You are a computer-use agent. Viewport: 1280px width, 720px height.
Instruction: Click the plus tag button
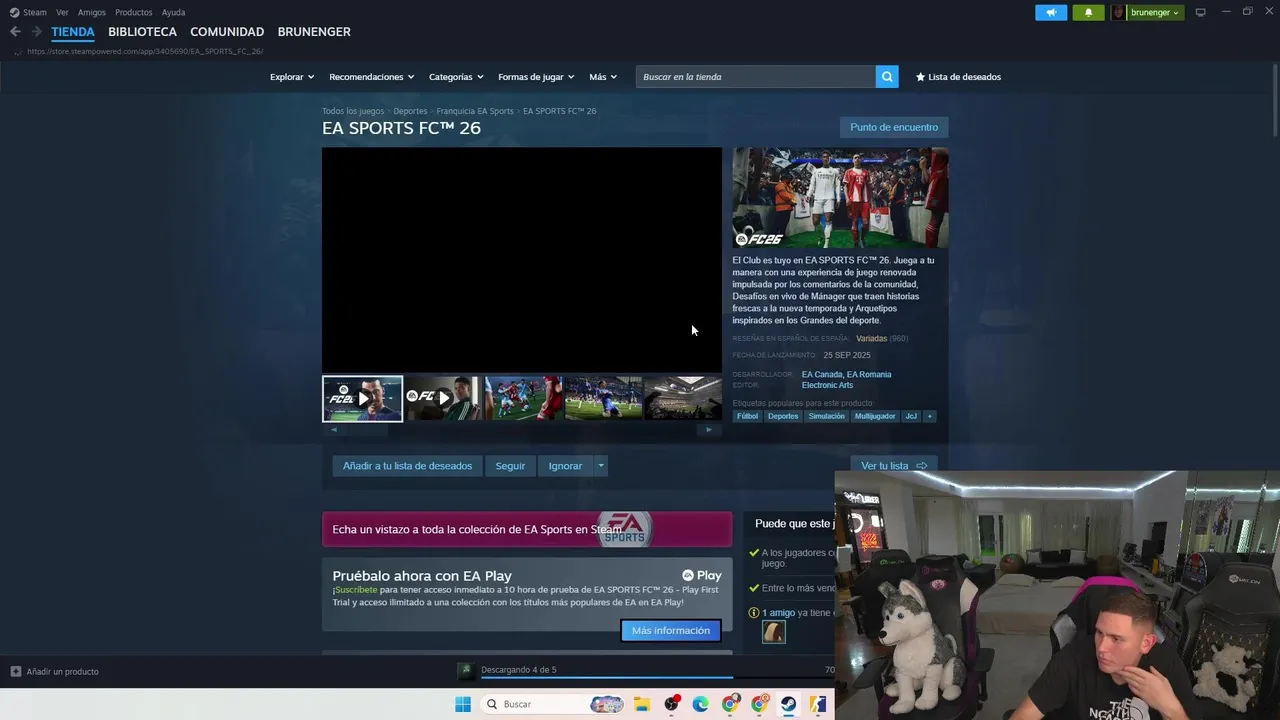pos(929,416)
